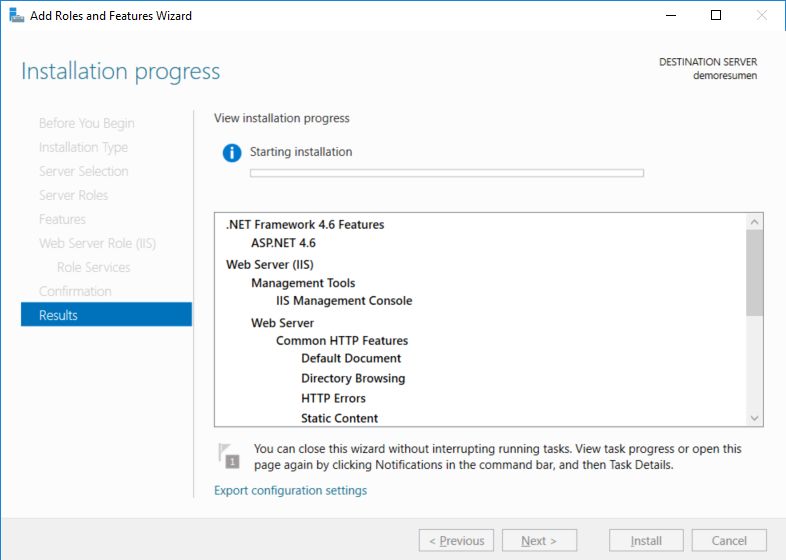Close the wizard with the X button
The image size is (786, 560).
click(761, 16)
